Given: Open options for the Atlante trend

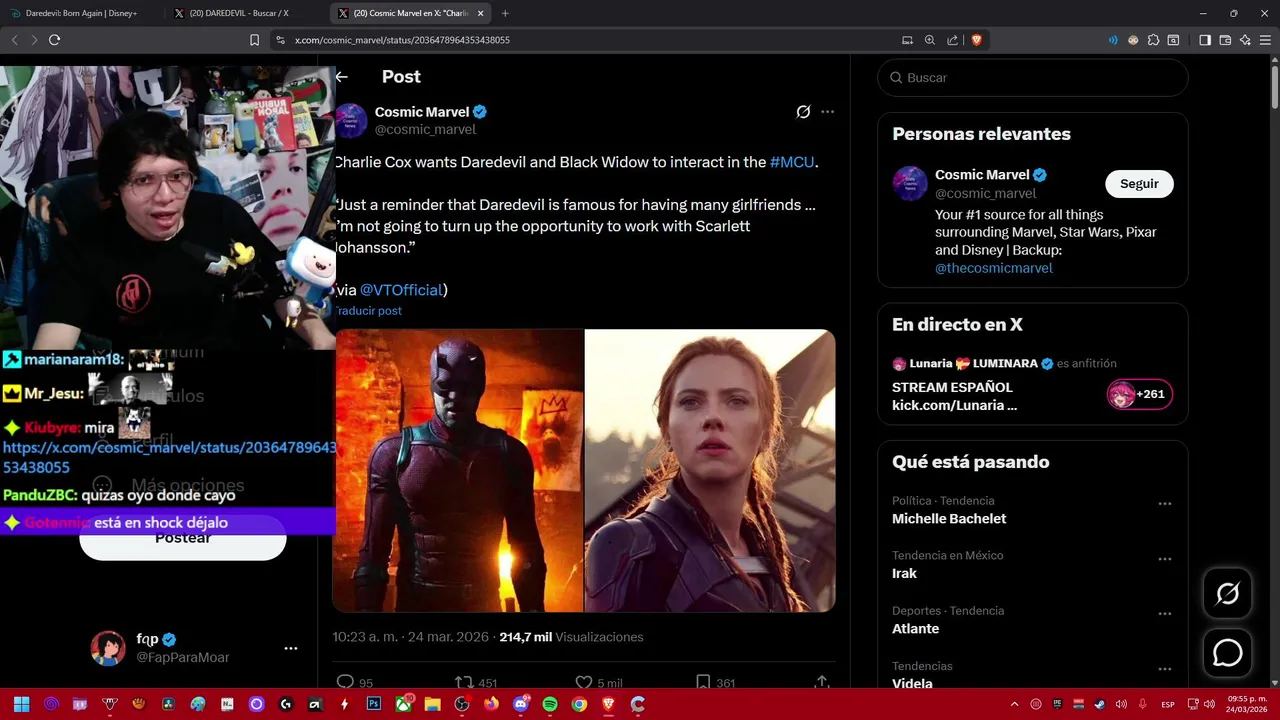Looking at the screenshot, I should [1165, 614].
